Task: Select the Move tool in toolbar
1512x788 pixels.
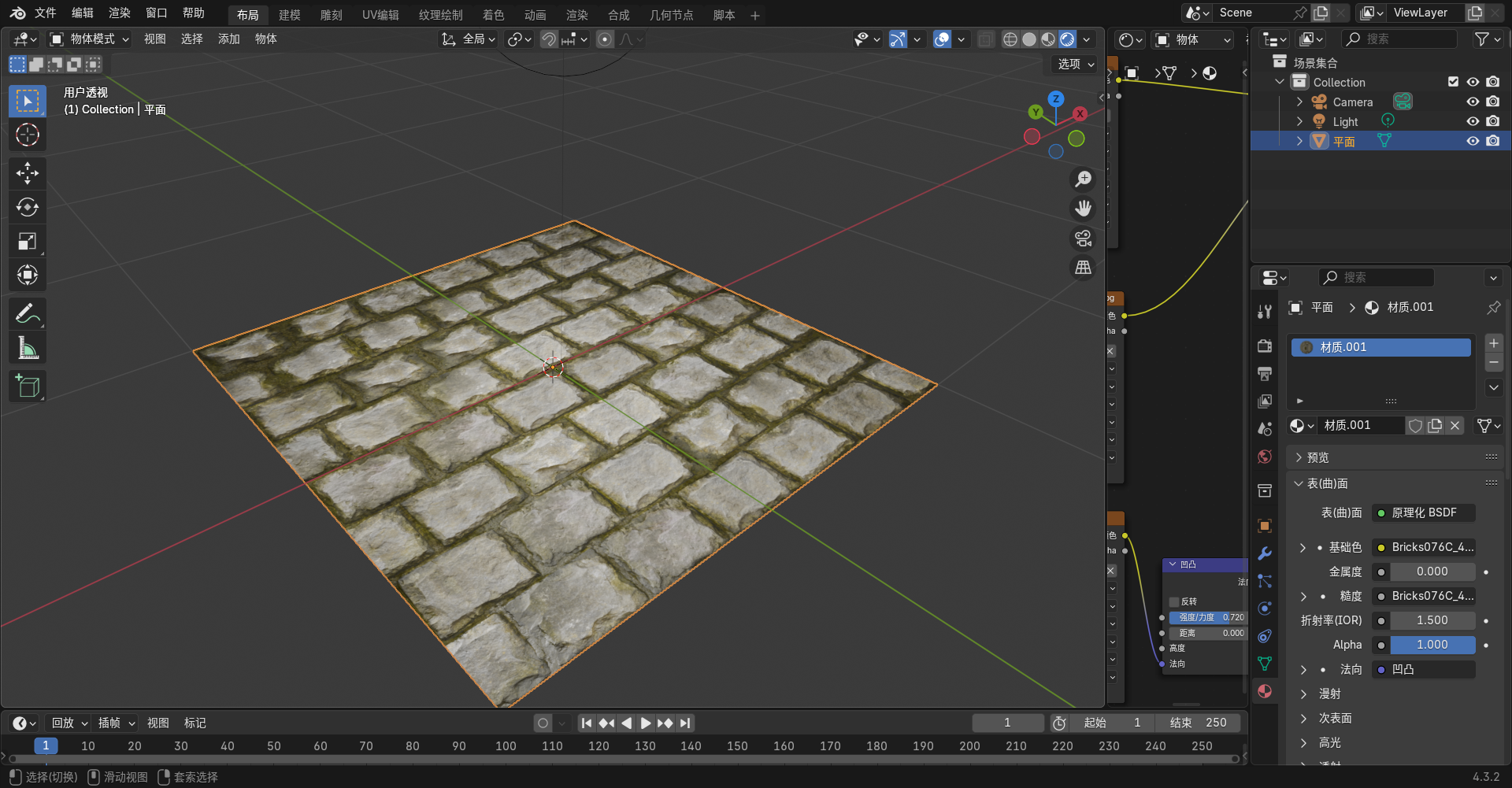Action: [28, 173]
